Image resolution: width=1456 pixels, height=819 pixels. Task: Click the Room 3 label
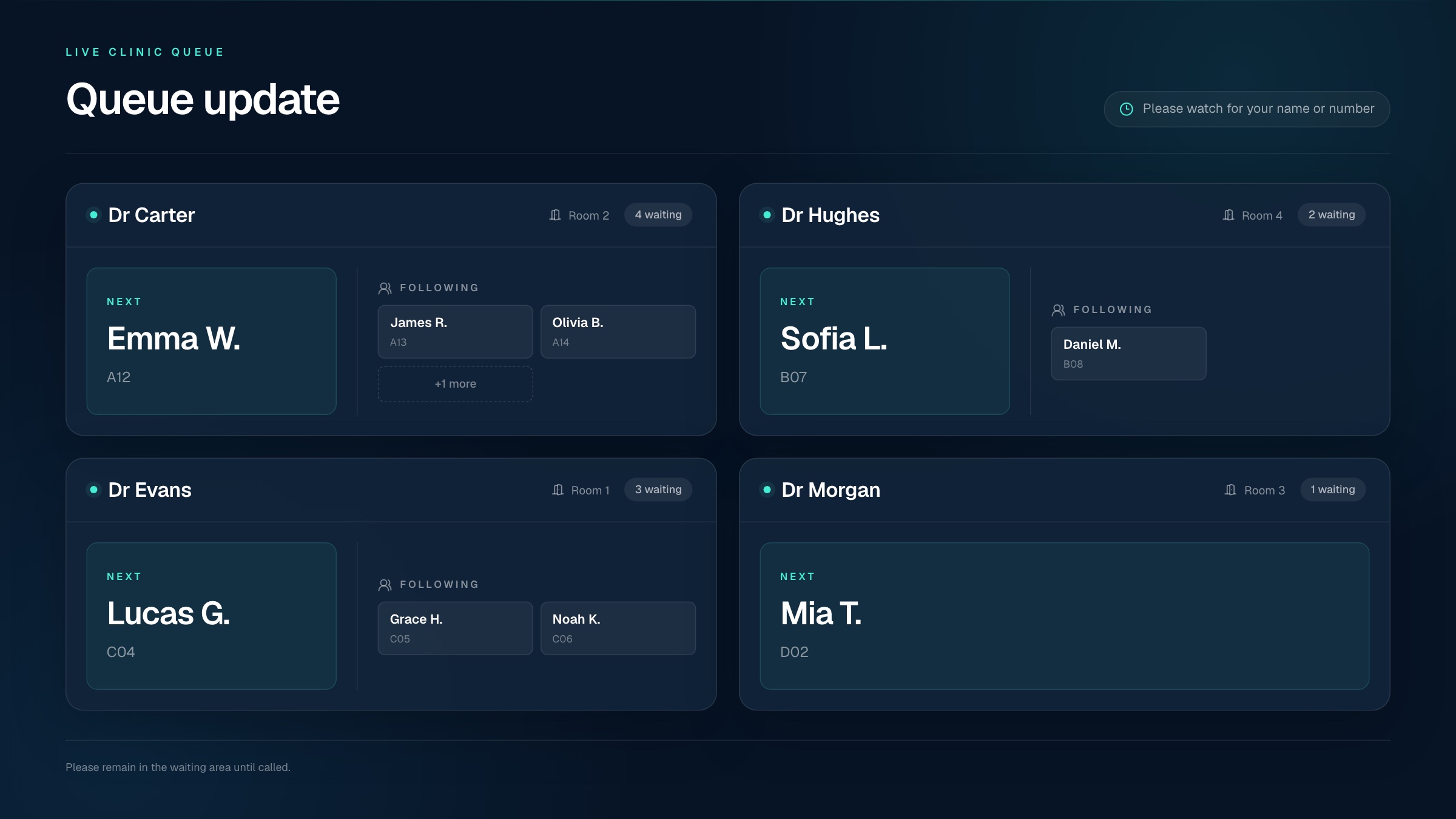tap(1265, 491)
